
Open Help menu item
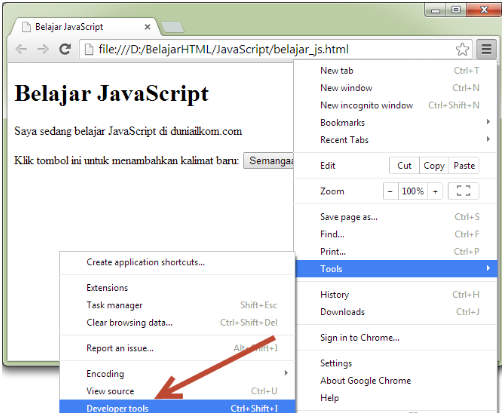[x=396, y=398]
